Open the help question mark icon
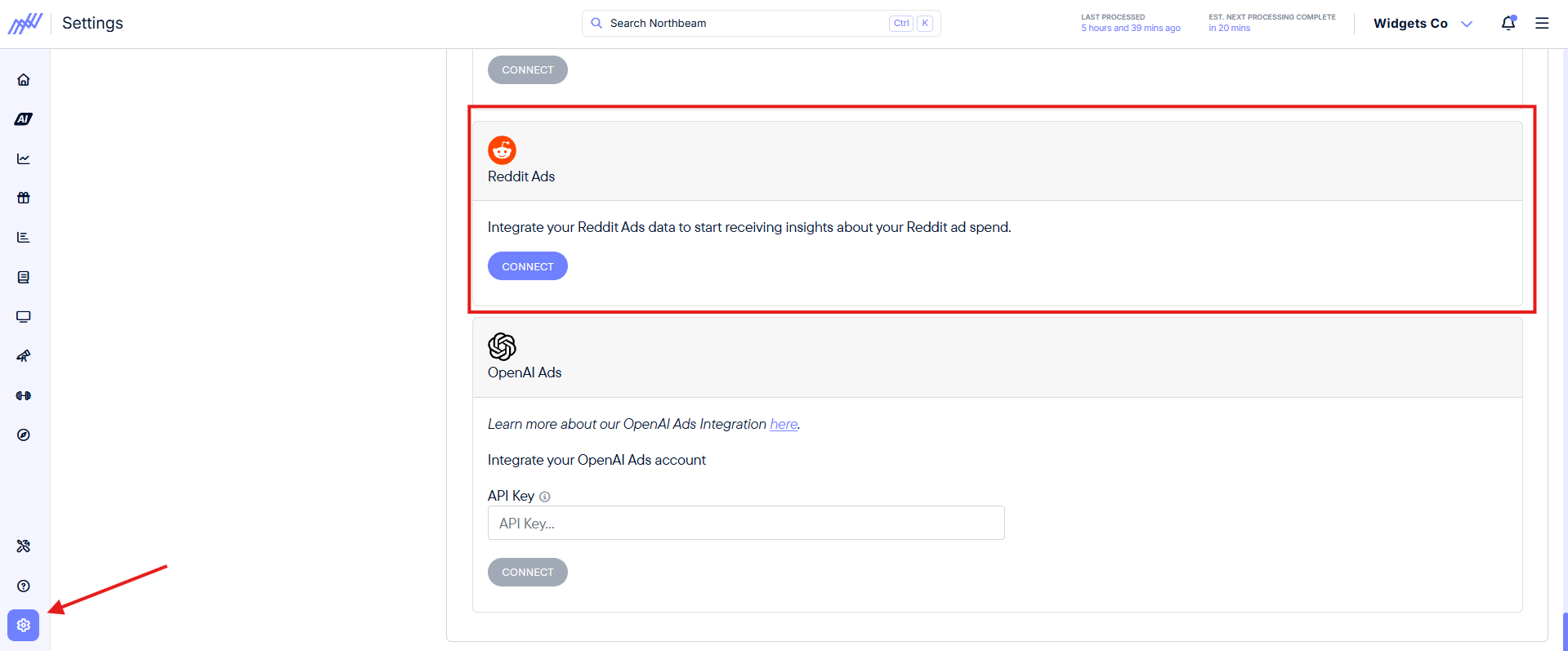This screenshot has height=651, width=1568. point(24,586)
